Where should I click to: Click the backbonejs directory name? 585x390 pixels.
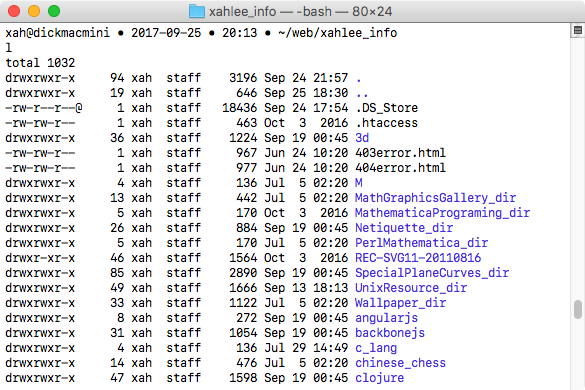(x=390, y=333)
